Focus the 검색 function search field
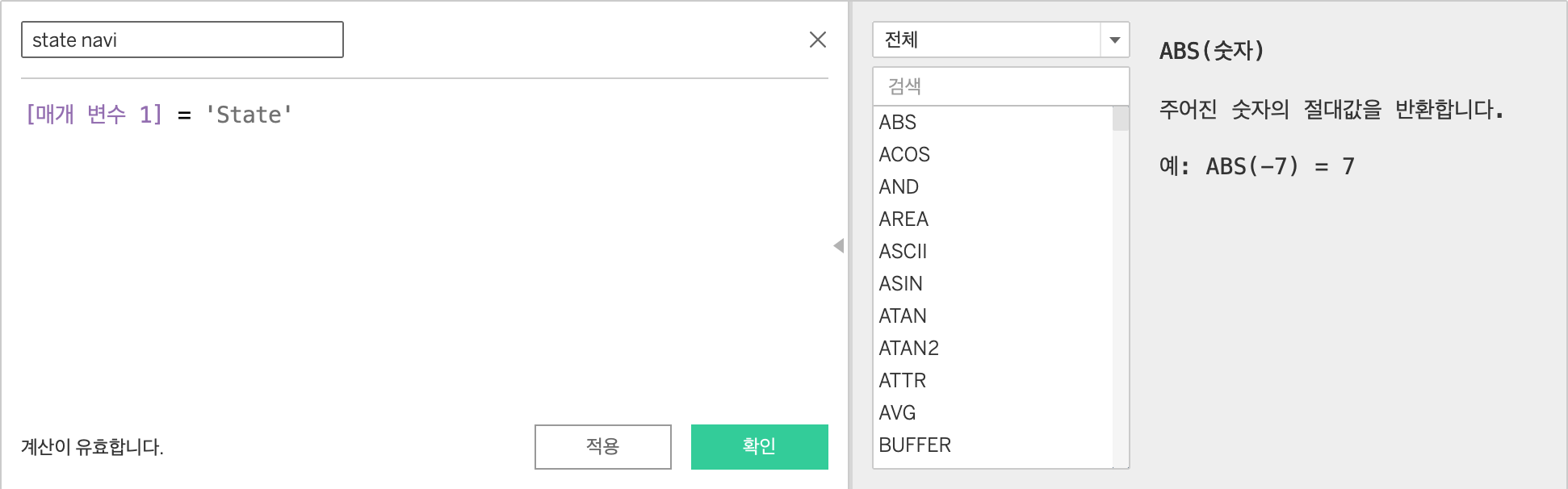Image resolution: width=1568 pixels, height=489 pixels. pos(1000,86)
